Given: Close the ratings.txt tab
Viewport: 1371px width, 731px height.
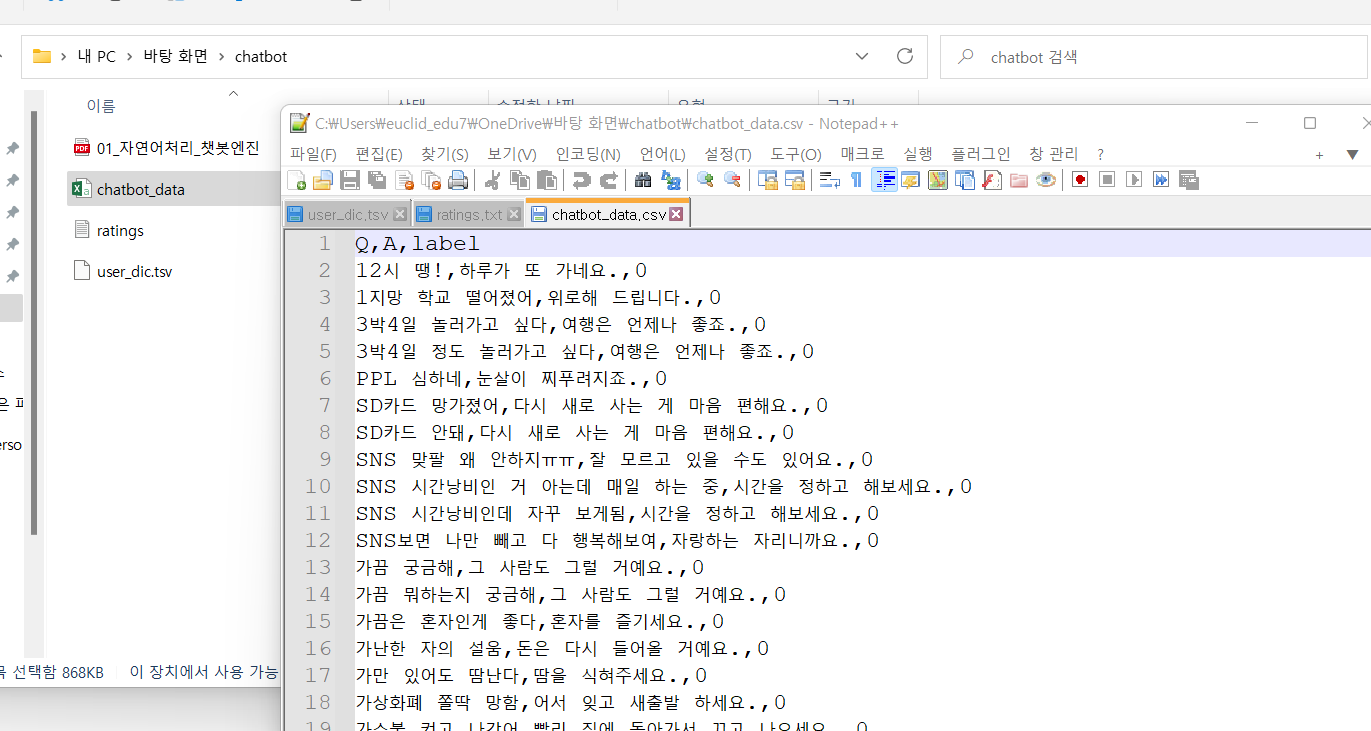Looking at the screenshot, I should pyautogui.click(x=515, y=215).
